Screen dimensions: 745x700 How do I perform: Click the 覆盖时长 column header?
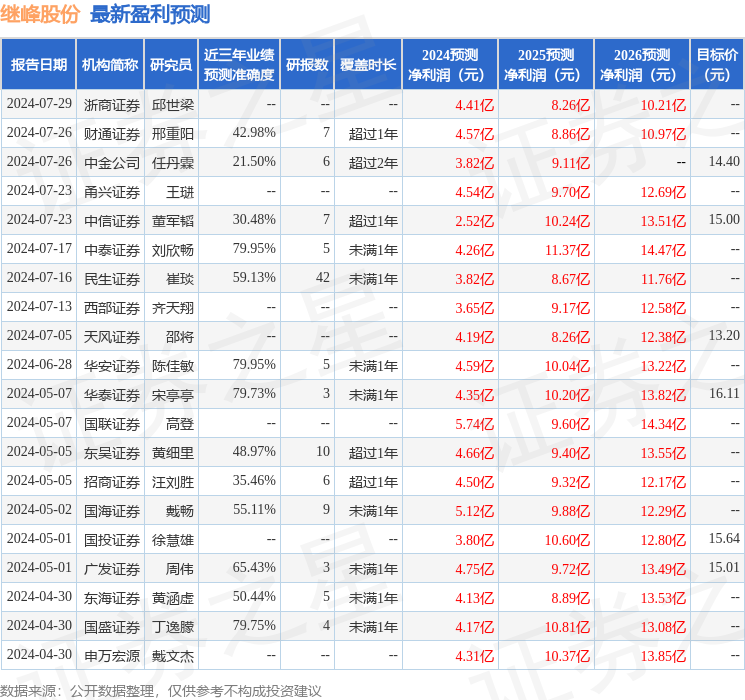(368, 64)
